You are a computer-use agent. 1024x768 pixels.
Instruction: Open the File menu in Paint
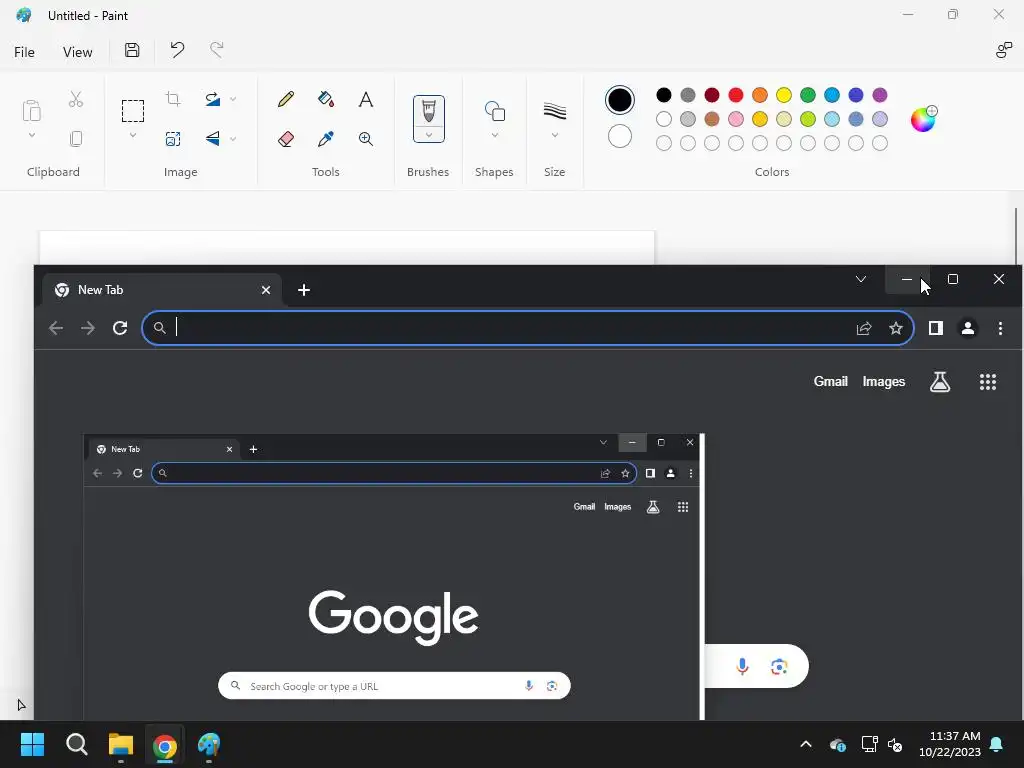point(24,52)
